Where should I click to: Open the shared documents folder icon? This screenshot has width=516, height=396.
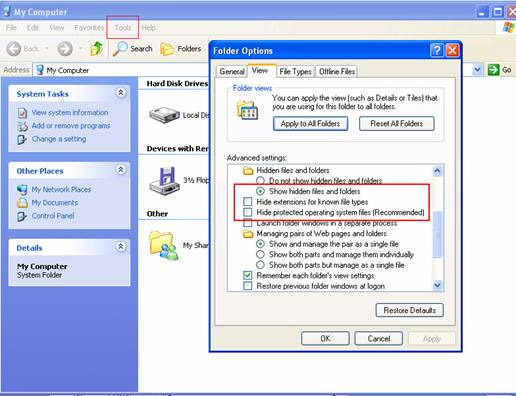(163, 245)
